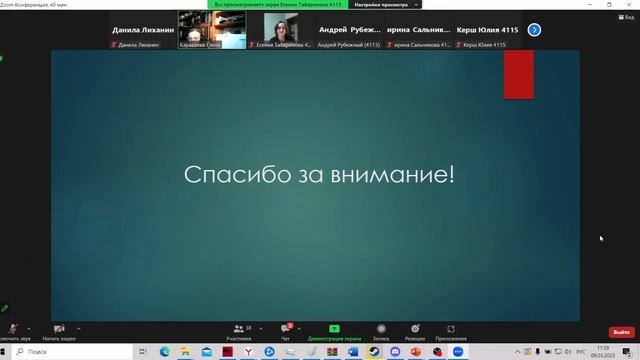This screenshot has width=640, height=360.
Task: Switch to Zoom taskbar icon
Action: [x=458, y=351]
